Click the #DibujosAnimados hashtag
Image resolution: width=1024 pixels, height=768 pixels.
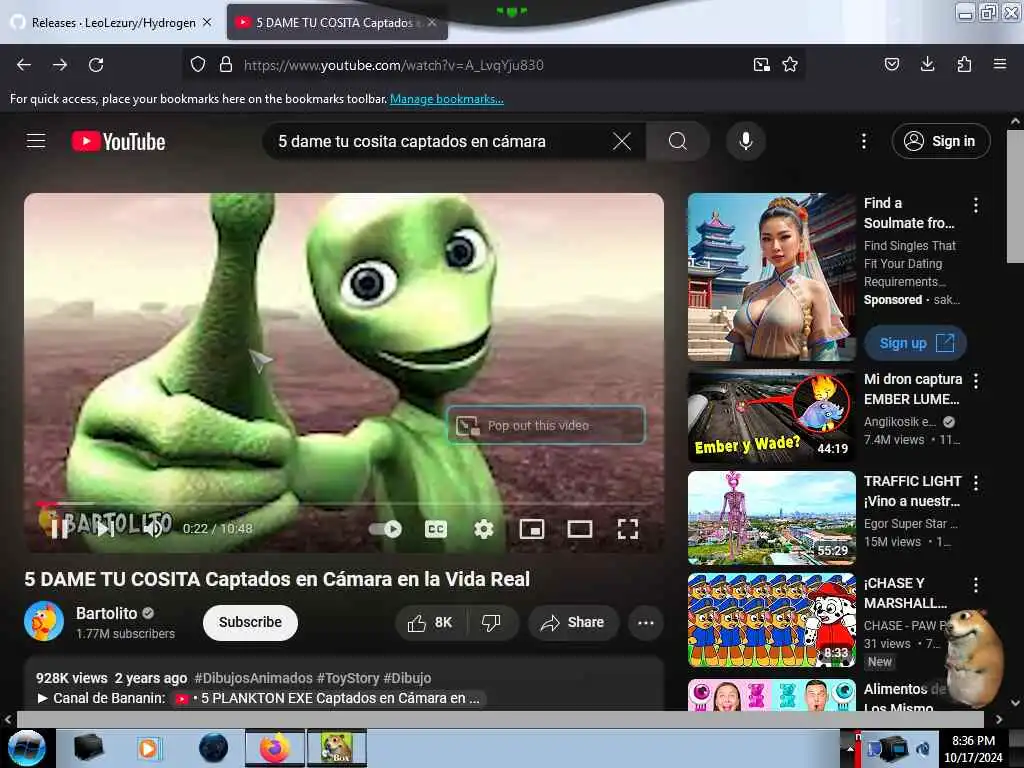253,678
